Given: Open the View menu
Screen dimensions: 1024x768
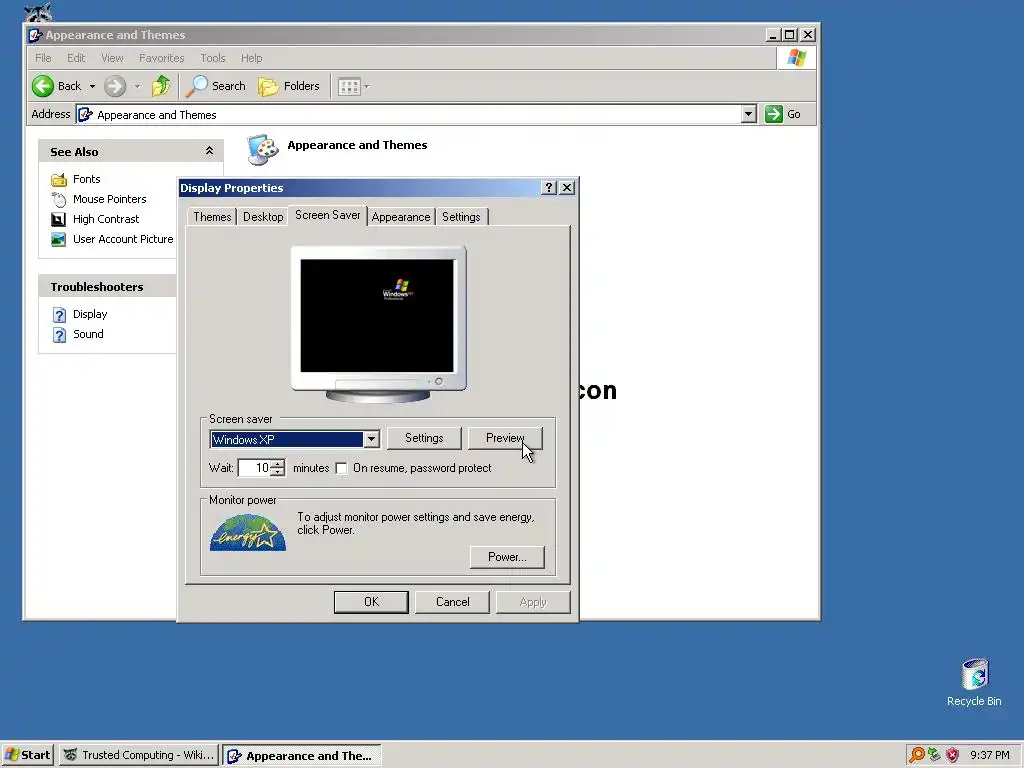Looking at the screenshot, I should point(112,58).
